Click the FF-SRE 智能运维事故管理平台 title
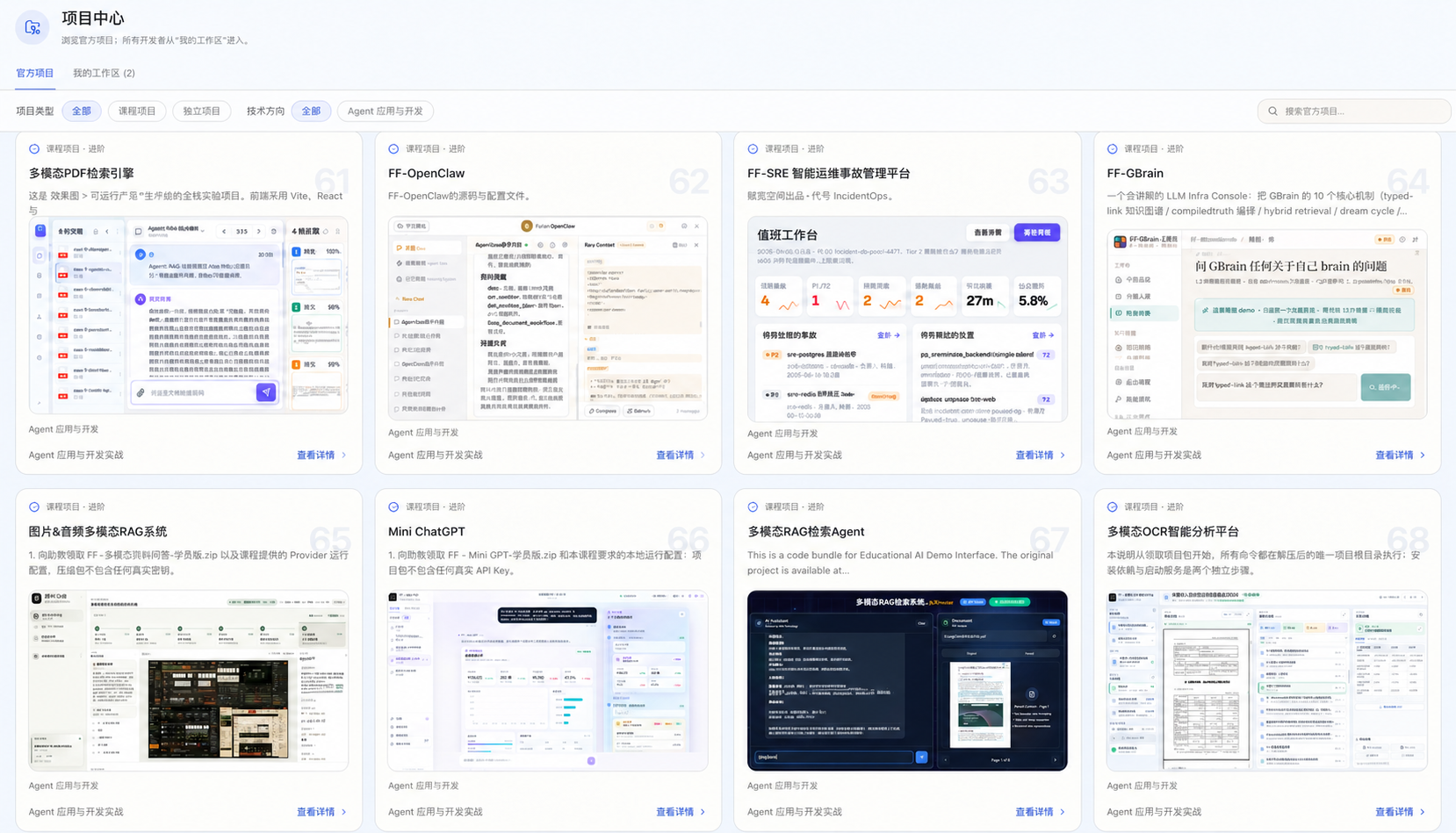 coord(829,174)
